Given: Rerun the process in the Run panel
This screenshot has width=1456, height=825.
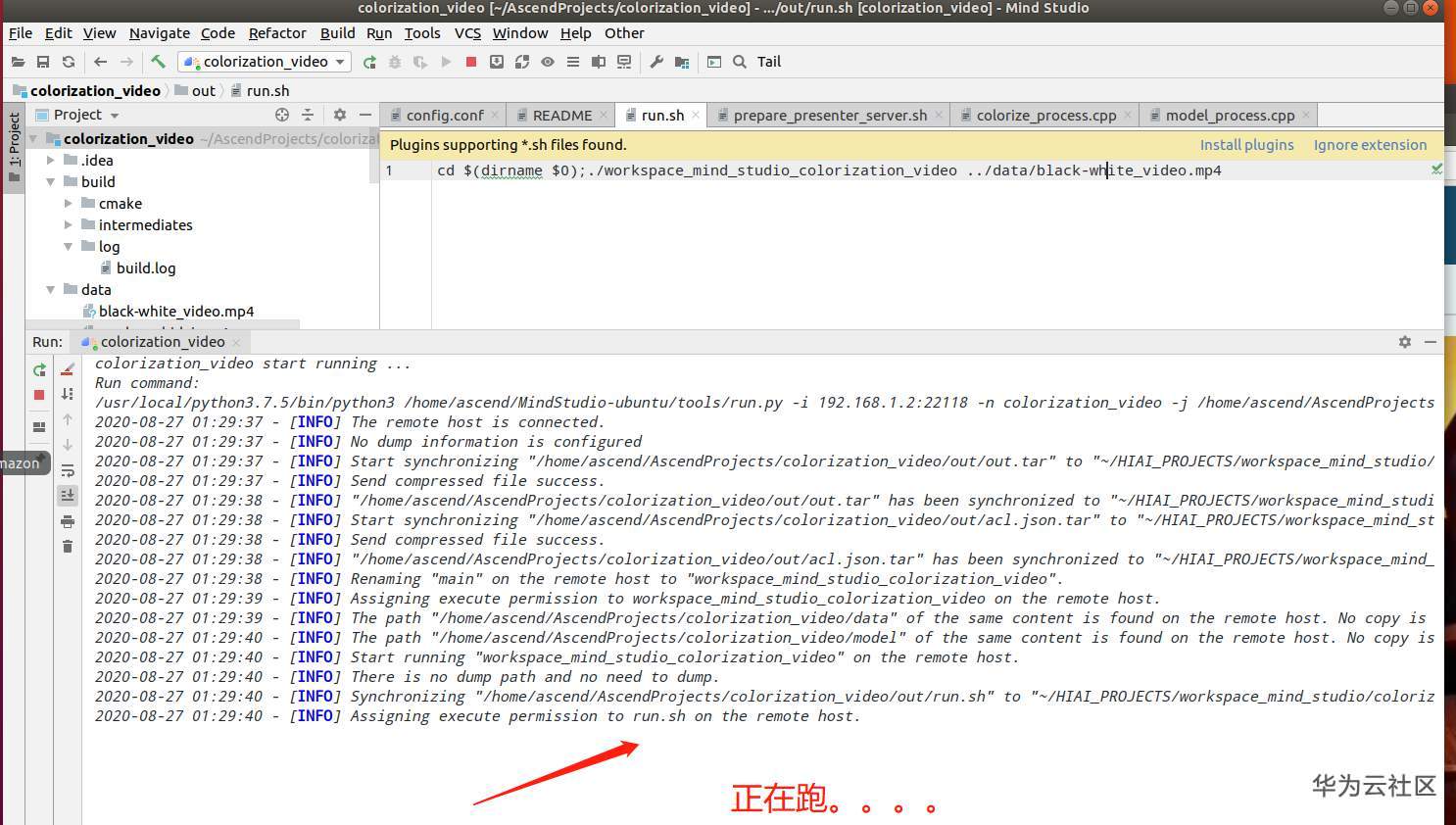Looking at the screenshot, I should tap(39, 370).
